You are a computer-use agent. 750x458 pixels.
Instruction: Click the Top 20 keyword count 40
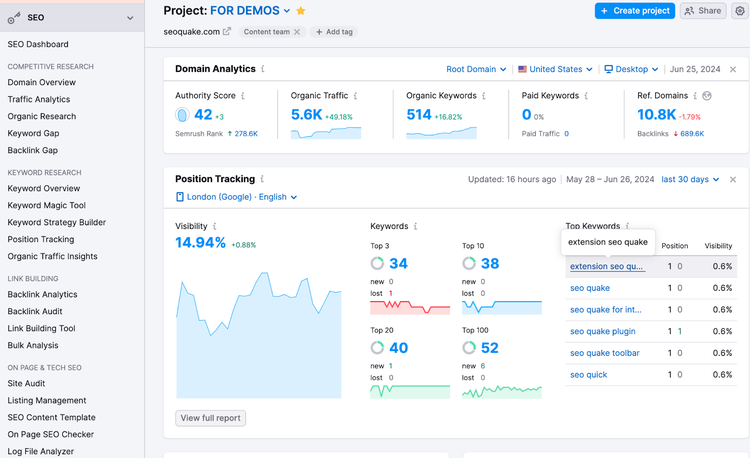[x=398, y=348]
